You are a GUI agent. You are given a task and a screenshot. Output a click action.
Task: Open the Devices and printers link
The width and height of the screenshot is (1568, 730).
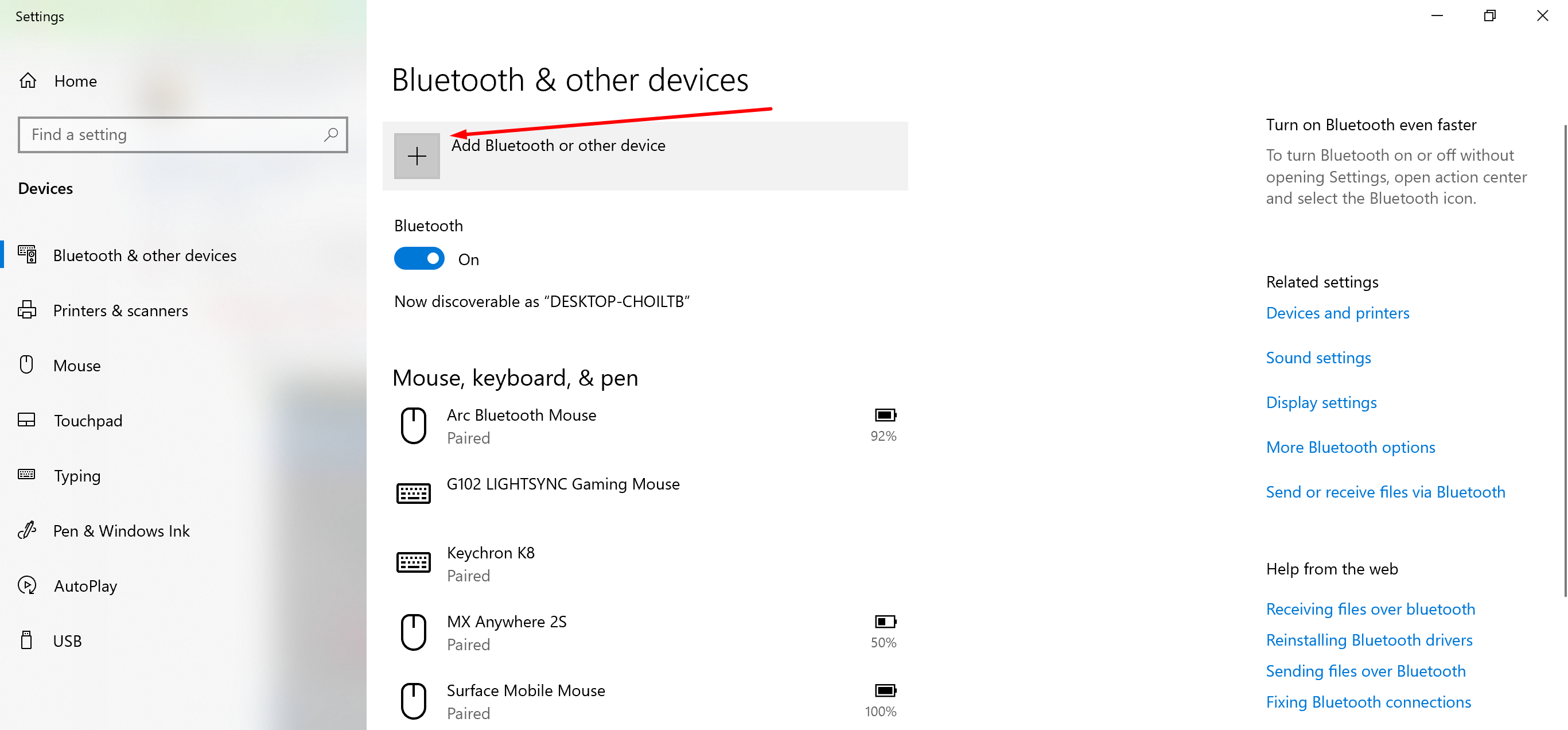1337,313
